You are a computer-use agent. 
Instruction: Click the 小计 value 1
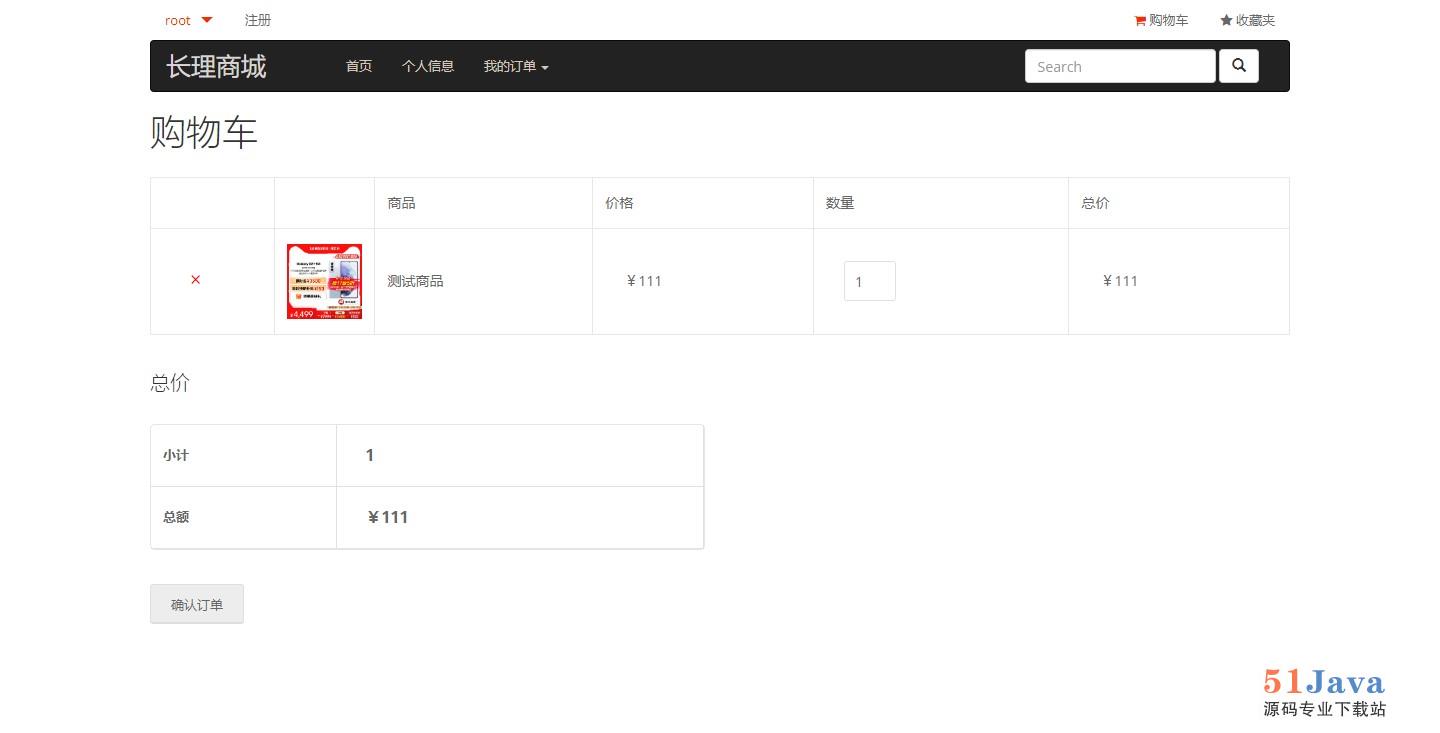(x=369, y=455)
